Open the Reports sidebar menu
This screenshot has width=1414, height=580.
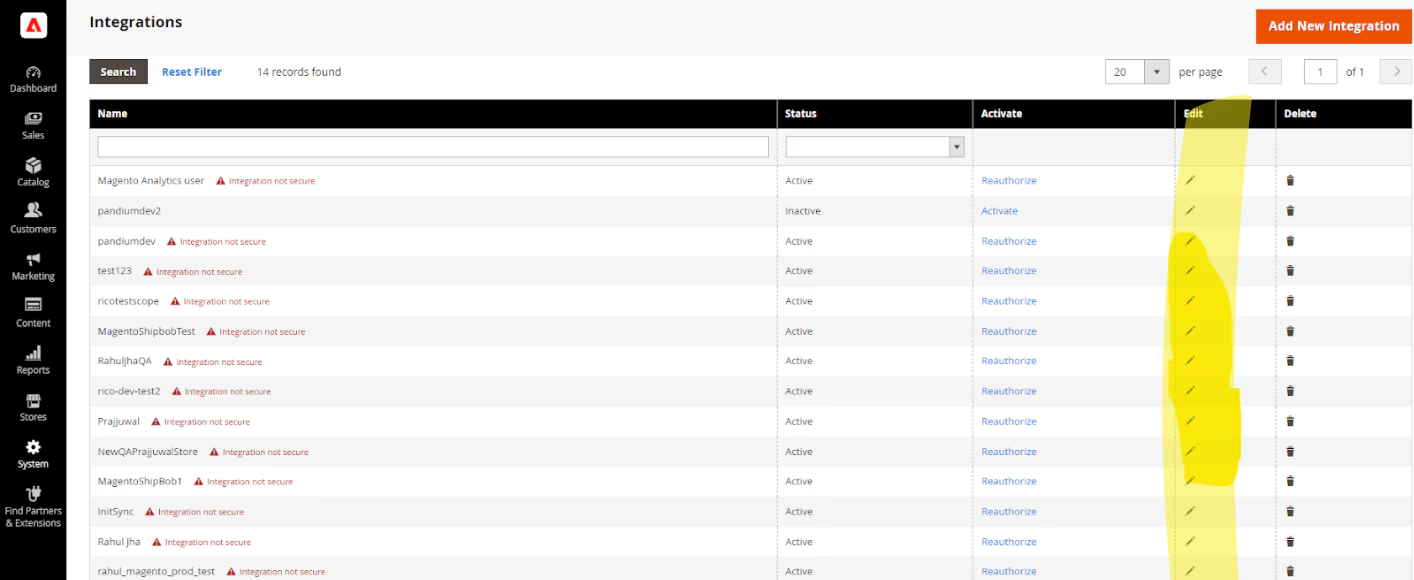(33, 361)
